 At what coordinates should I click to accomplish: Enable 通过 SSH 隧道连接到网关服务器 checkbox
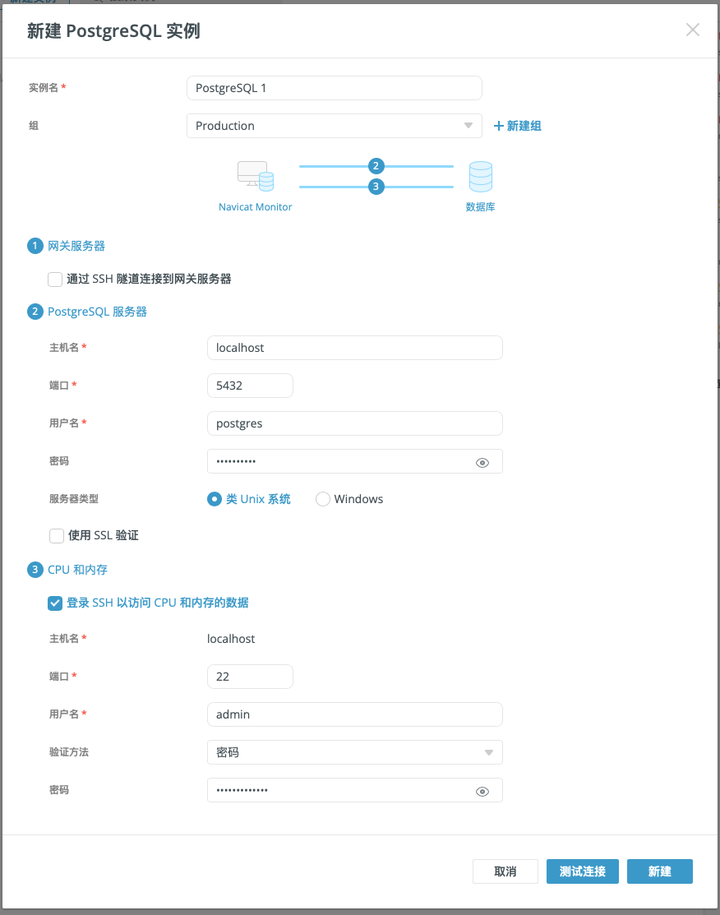(x=55, y=280)
